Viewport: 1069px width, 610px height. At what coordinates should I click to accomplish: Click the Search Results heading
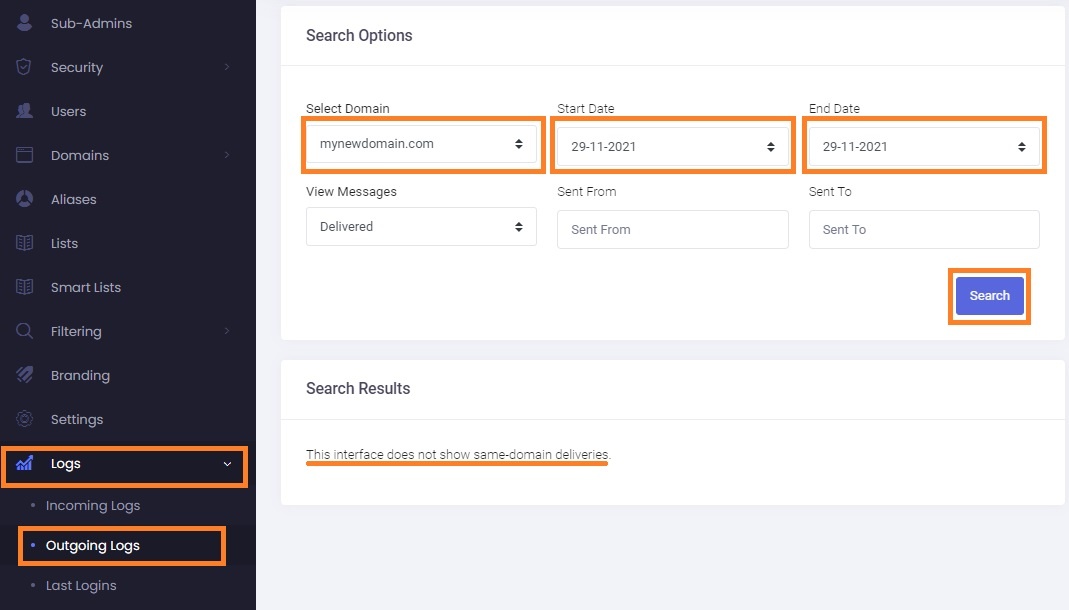[358, 388]
